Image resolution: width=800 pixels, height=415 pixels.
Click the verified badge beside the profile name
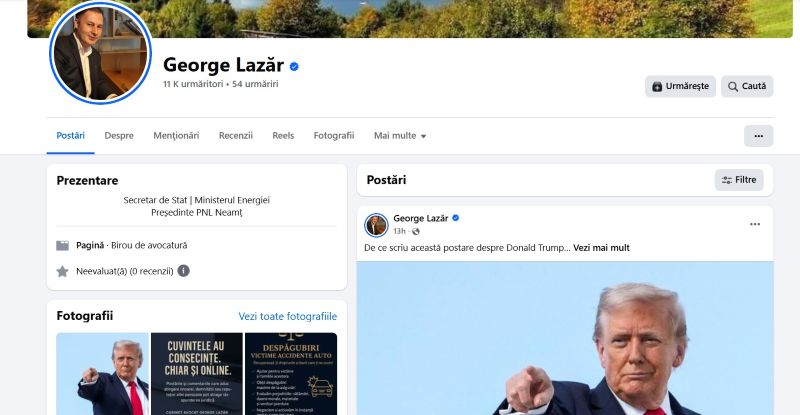click(x=294, y=66)
